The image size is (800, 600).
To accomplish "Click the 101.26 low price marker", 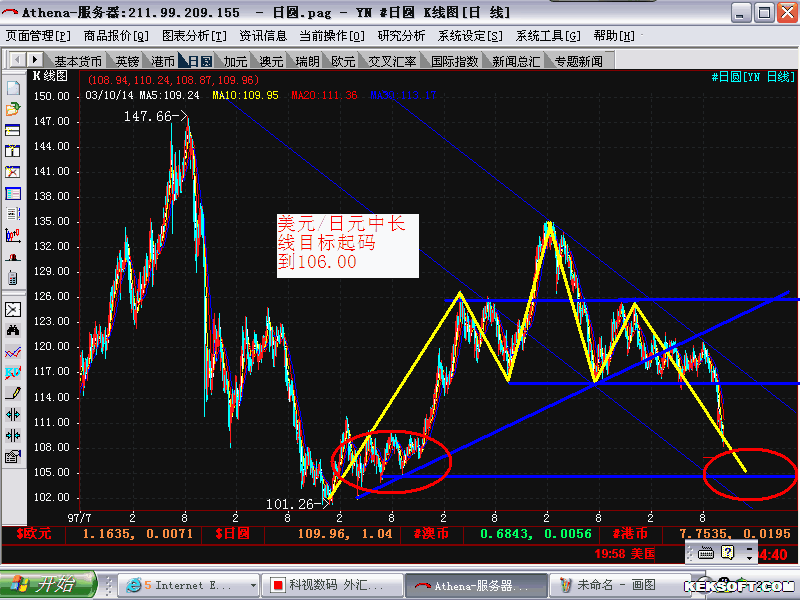I will [x=297, y=504].
